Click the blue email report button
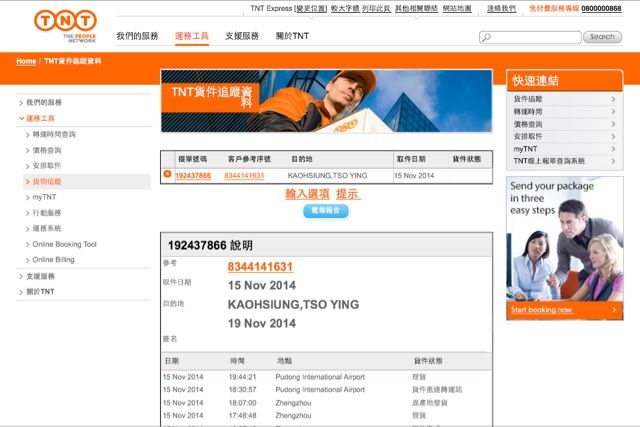 click(326, 211)
